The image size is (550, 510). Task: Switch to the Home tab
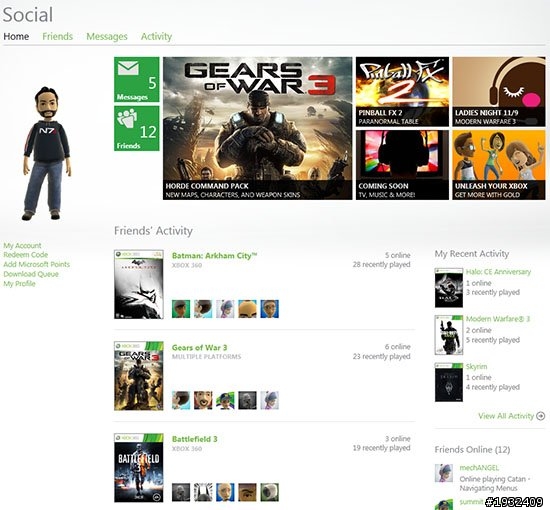click(16, 36)
